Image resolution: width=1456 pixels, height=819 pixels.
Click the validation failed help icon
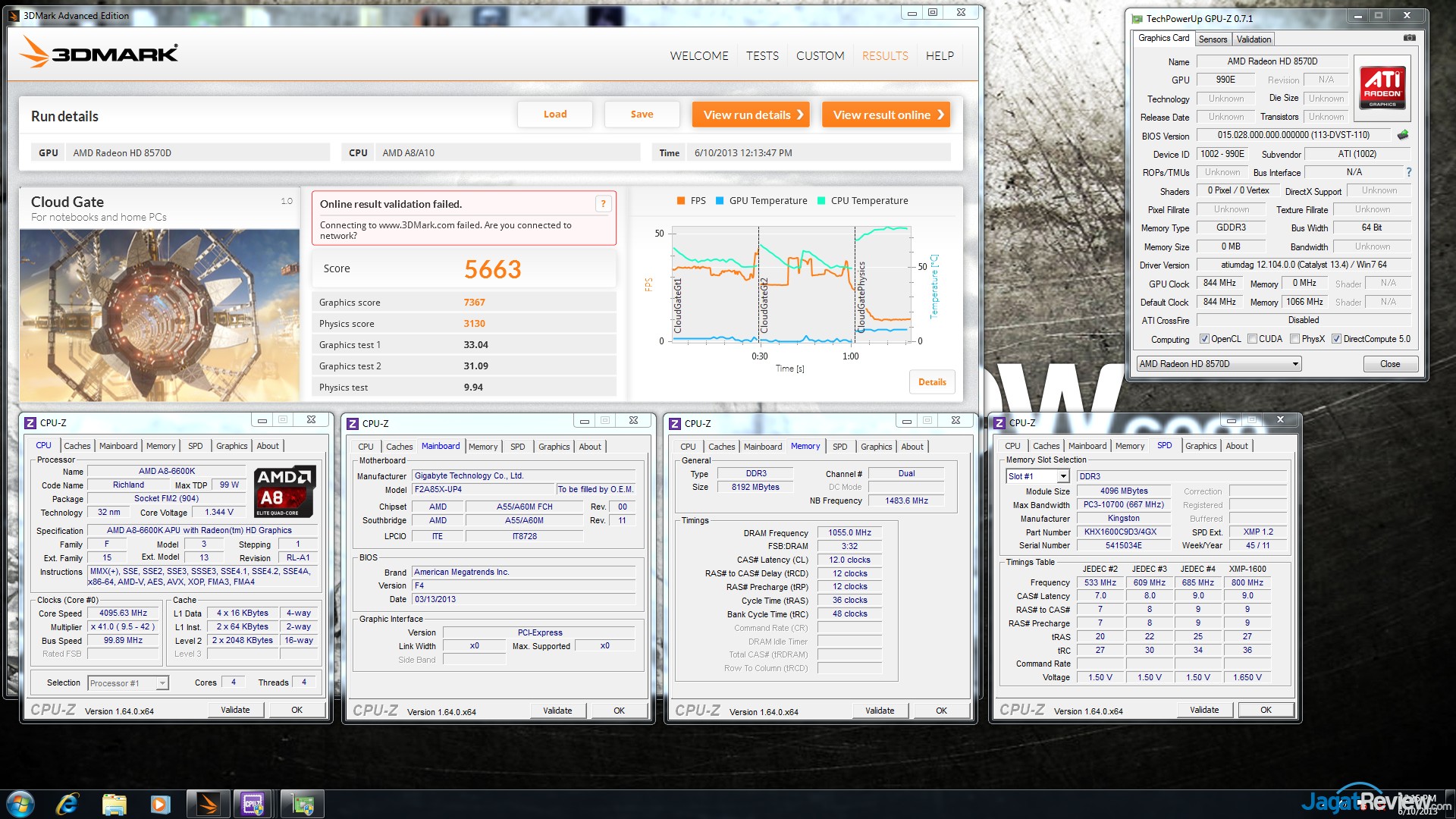603,203
